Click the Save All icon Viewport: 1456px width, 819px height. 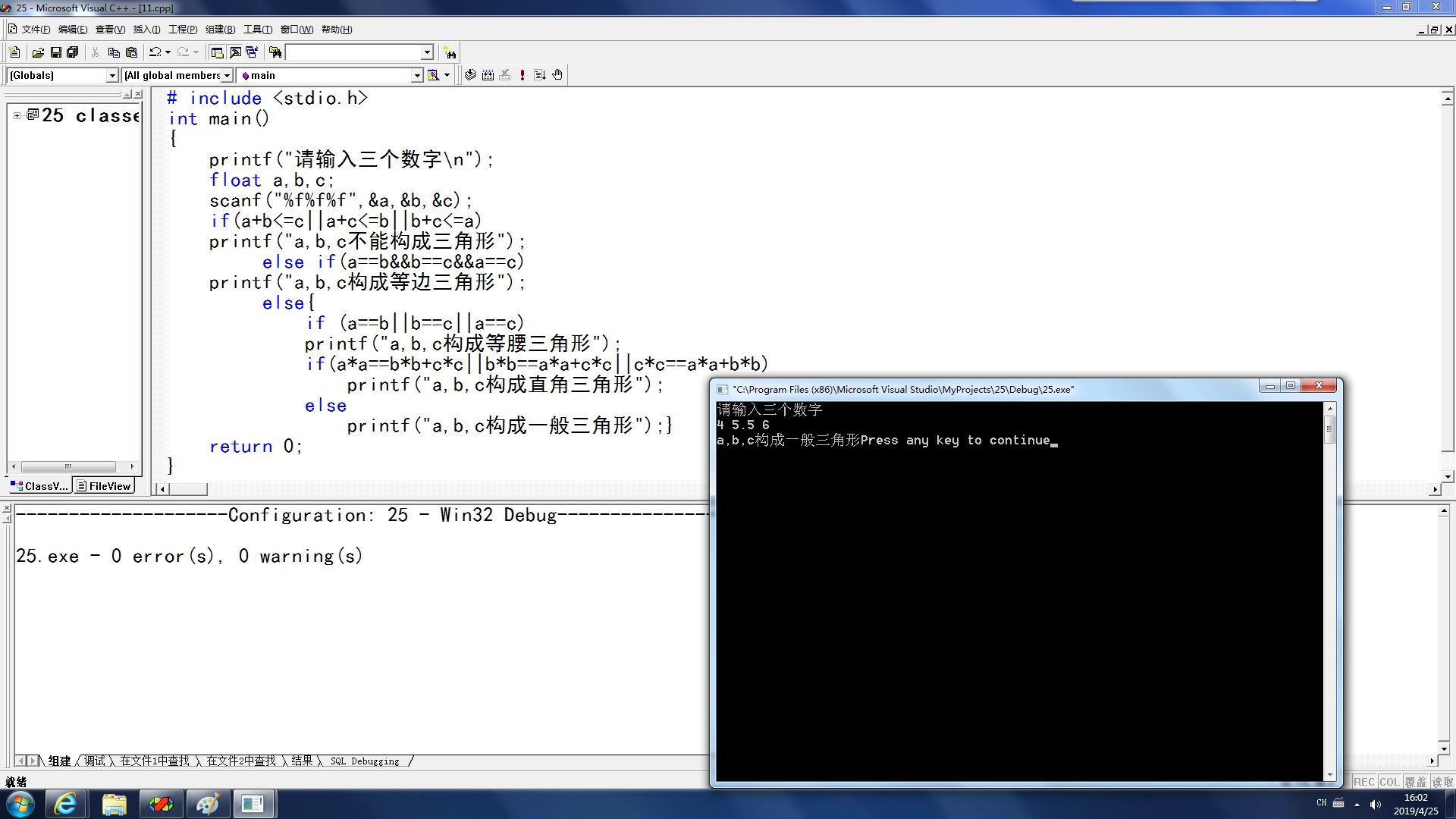coord(73,52)
